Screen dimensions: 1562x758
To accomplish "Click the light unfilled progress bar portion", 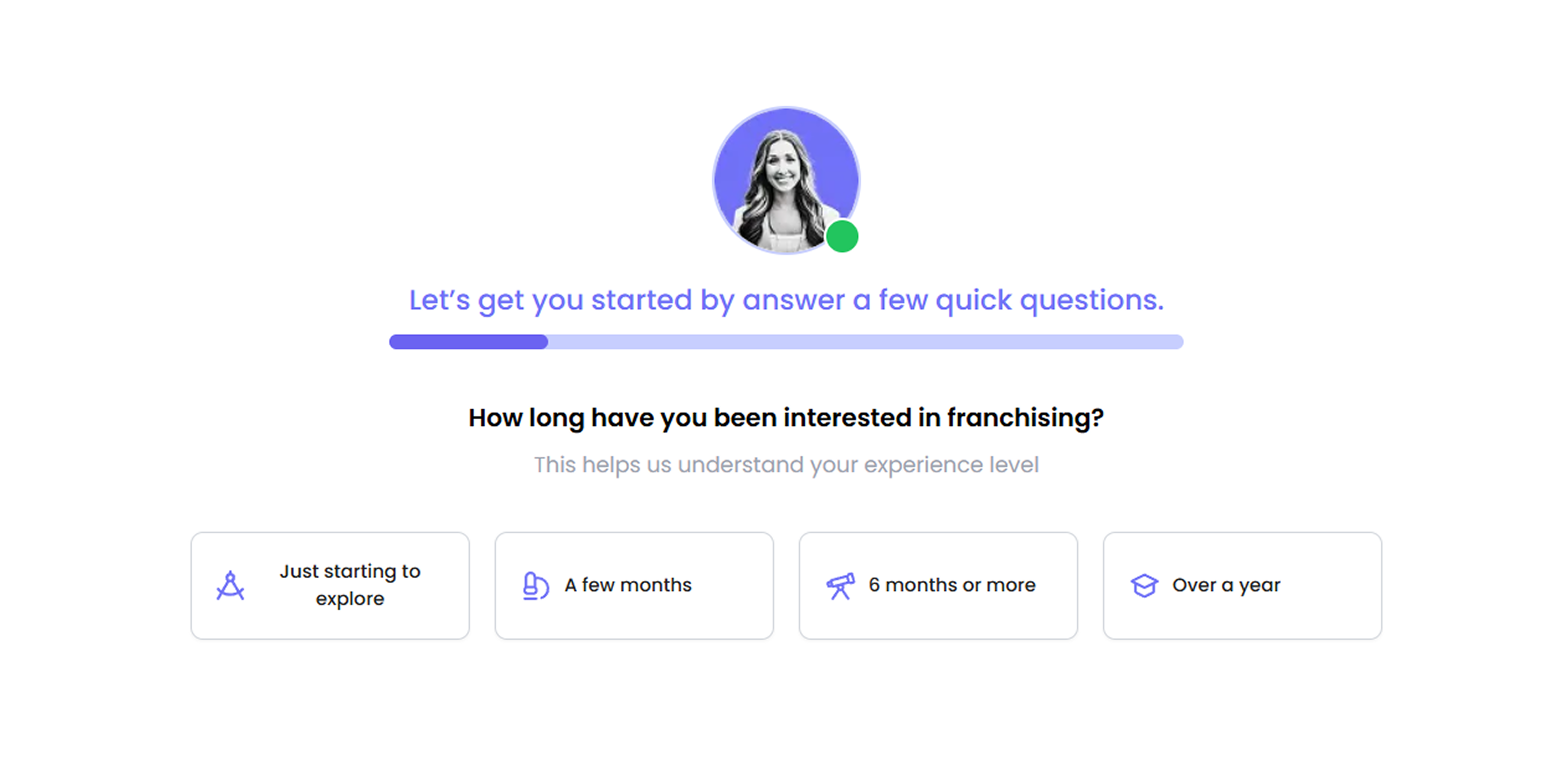I will tap(865, 342).
